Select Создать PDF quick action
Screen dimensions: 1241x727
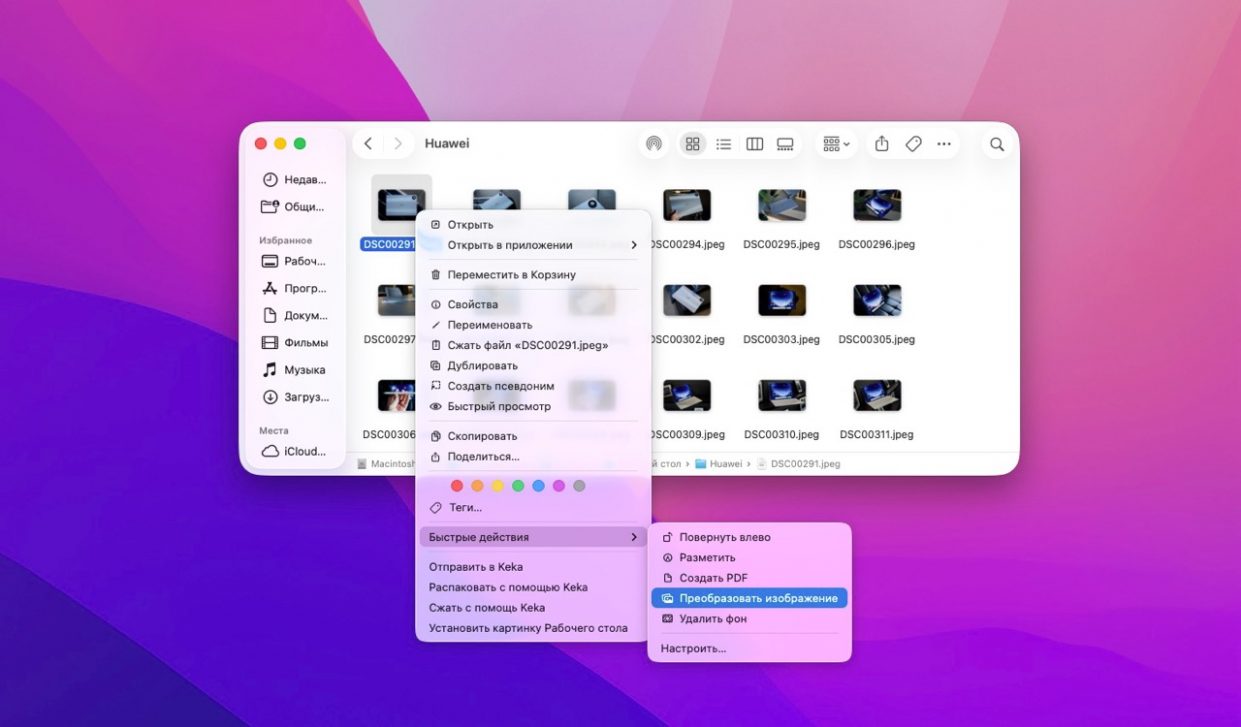749,578
